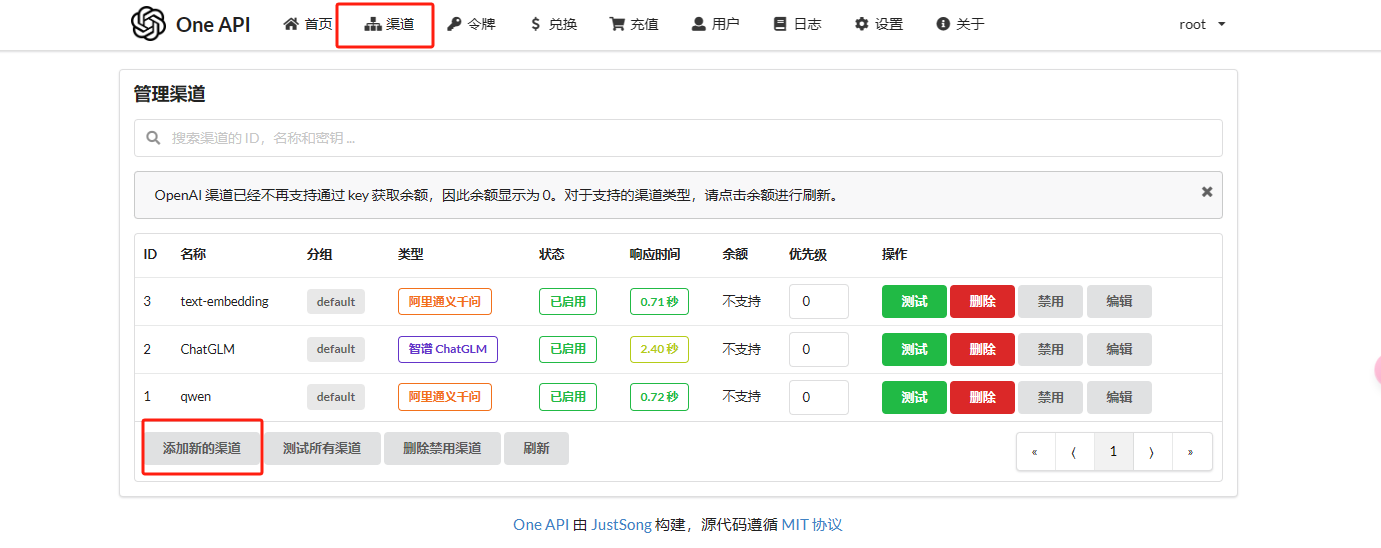Click the qwen channel name
Screen dimensions: 1381x548
(x=196, y=397)
